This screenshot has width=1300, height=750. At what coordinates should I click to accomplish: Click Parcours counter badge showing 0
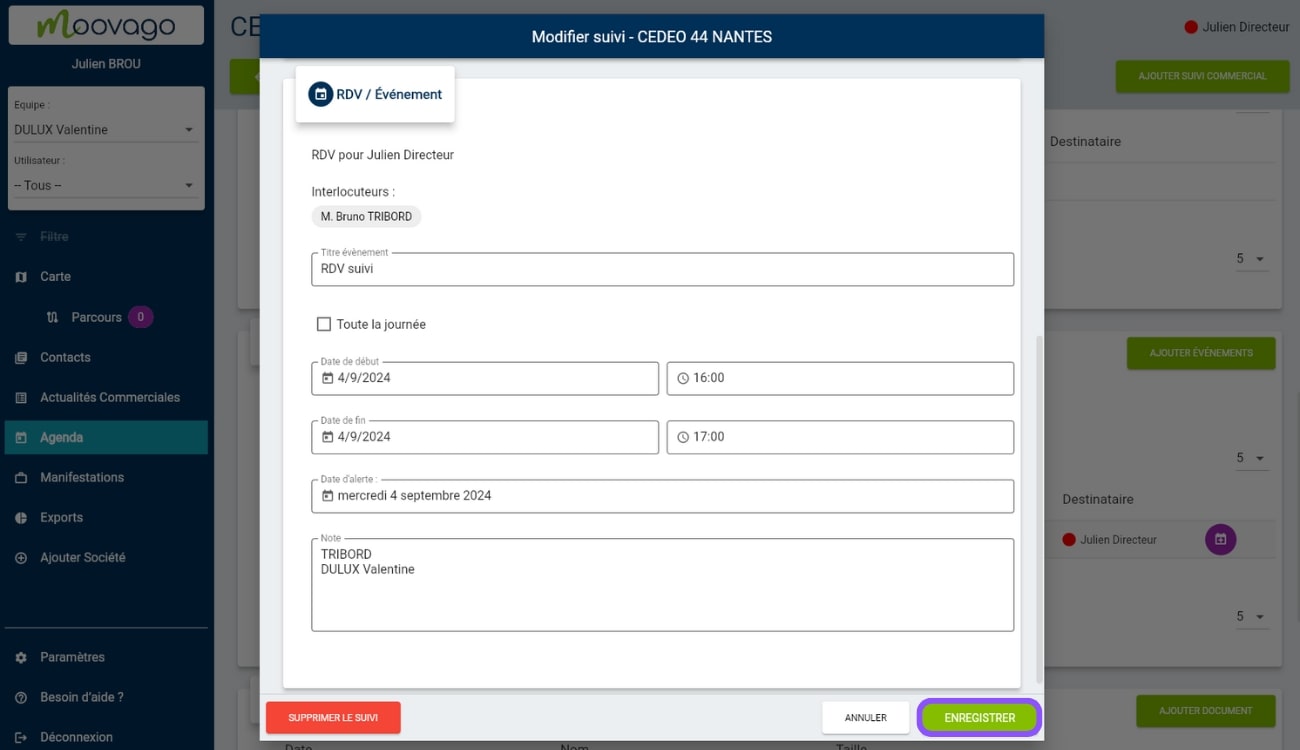pos(141,317)
